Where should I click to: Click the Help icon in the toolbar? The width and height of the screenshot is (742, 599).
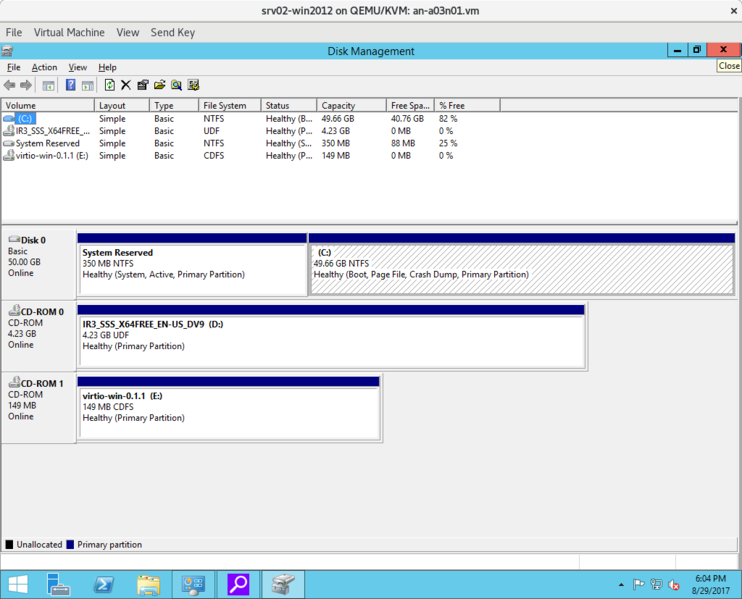tap(70, 85)
